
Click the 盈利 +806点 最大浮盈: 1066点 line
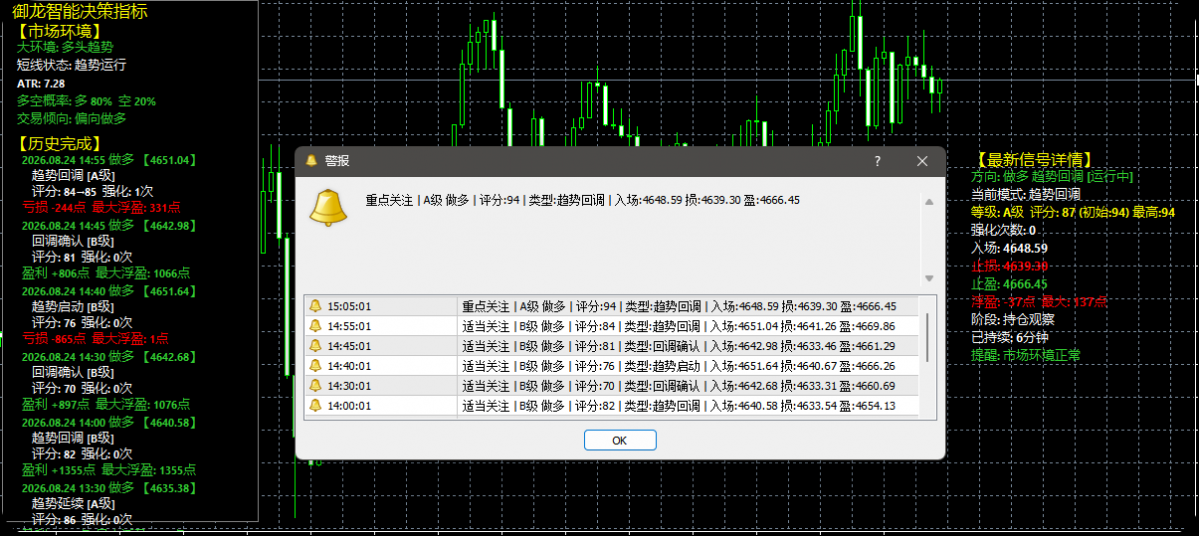[106, 273]
